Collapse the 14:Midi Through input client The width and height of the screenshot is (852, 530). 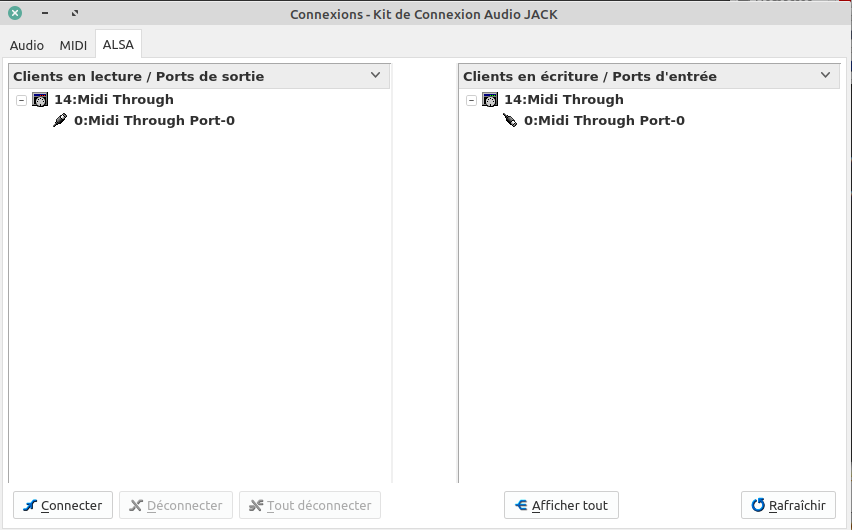[472, 100]
